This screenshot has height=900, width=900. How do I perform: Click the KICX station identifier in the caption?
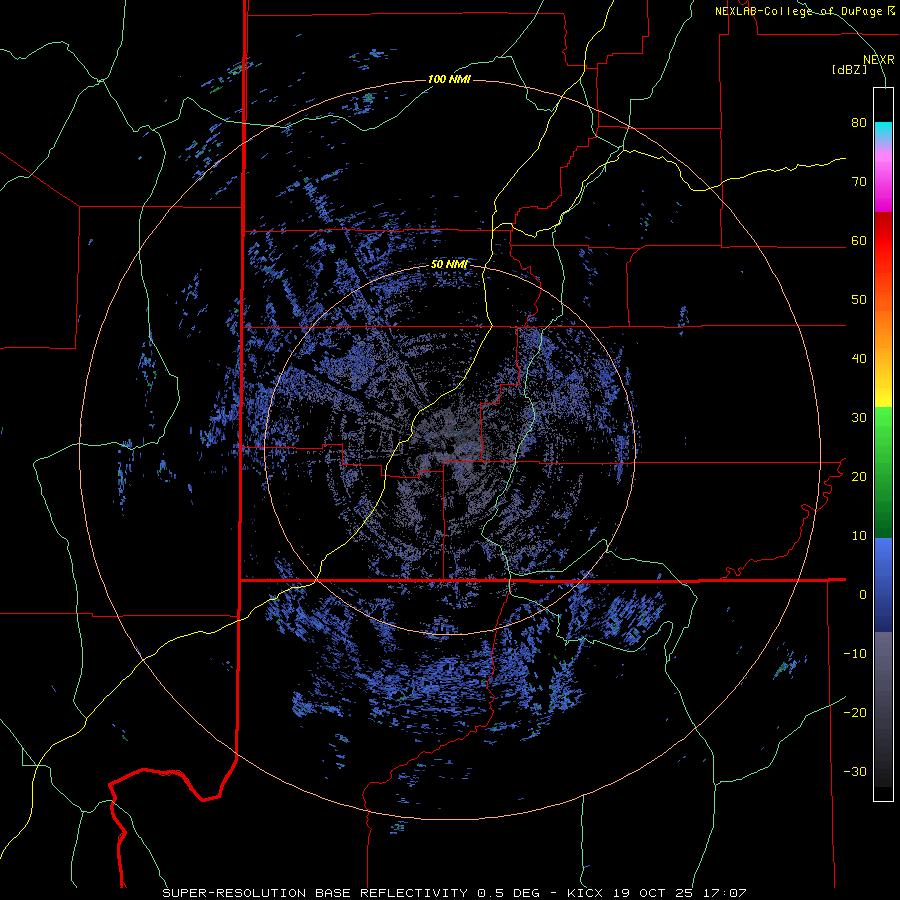pyautogui.click(x=586, y=893)
